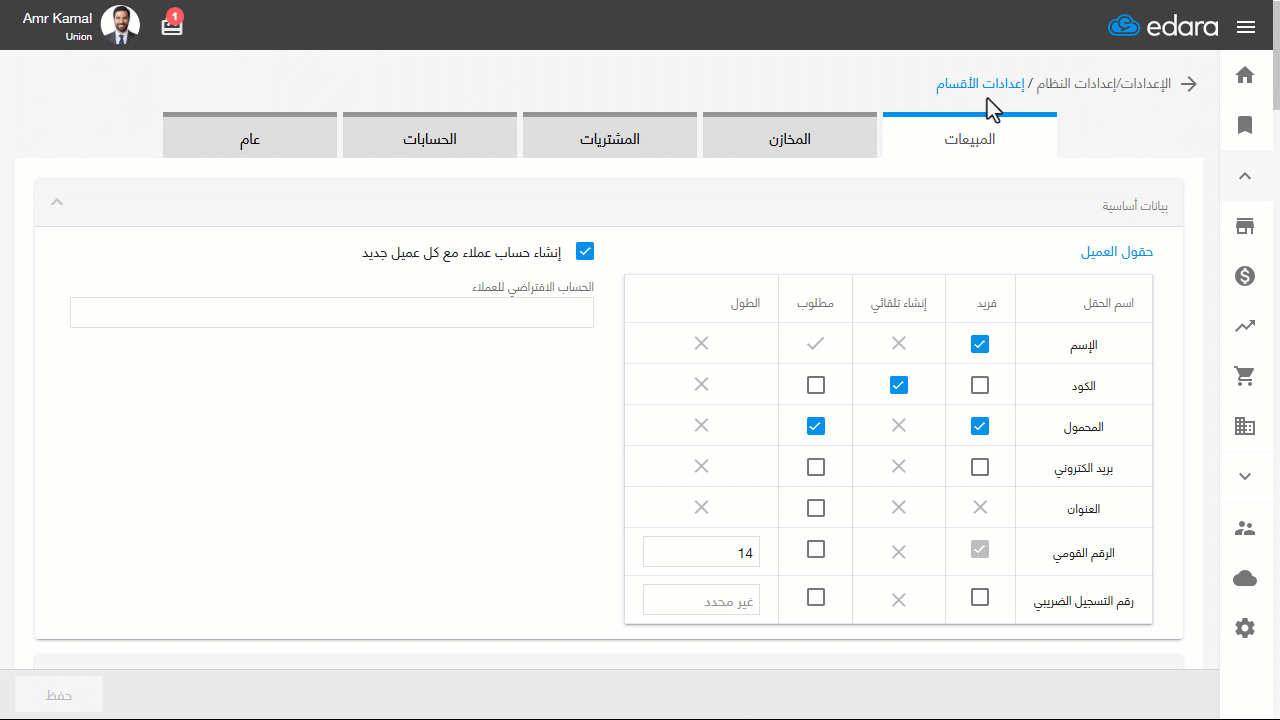Screen dimensions: 1280x720
Task: Click حقول العميل heading text
Action: pyautogui.click(x=1117, y=252)
